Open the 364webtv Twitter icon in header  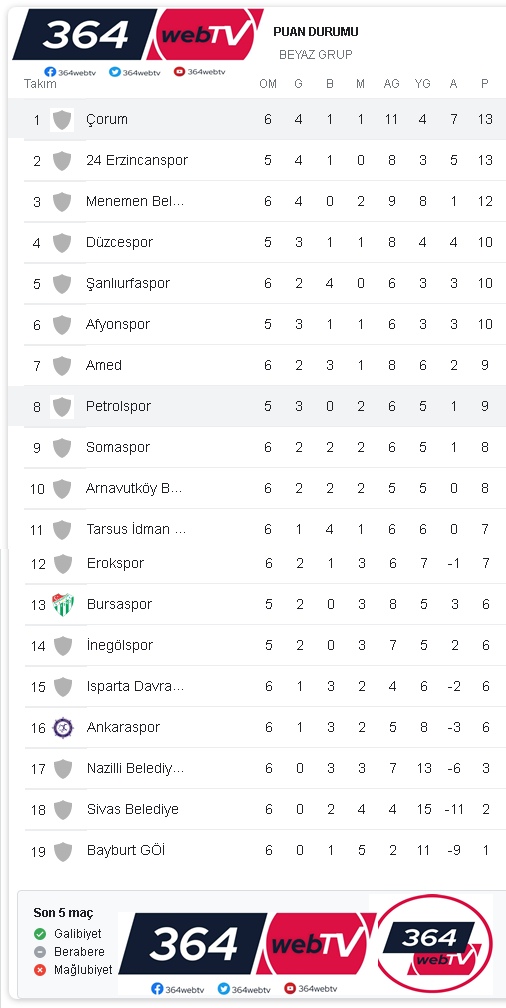pos(114,72)
